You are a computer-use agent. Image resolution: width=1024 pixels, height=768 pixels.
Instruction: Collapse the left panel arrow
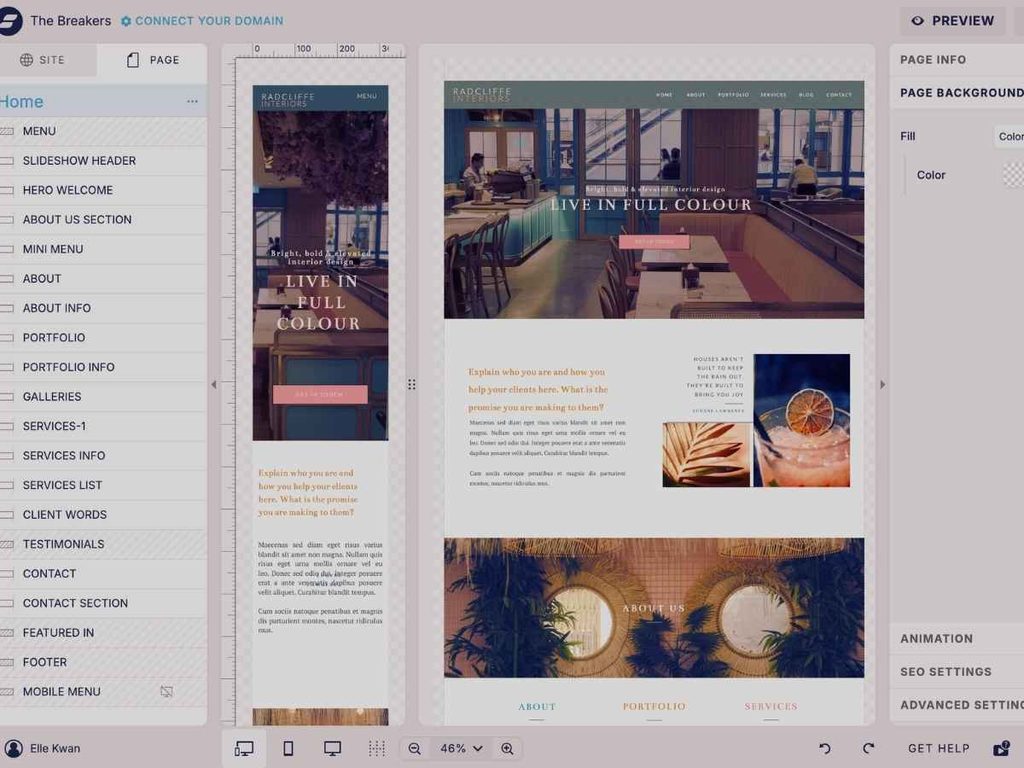click(214, 385)
